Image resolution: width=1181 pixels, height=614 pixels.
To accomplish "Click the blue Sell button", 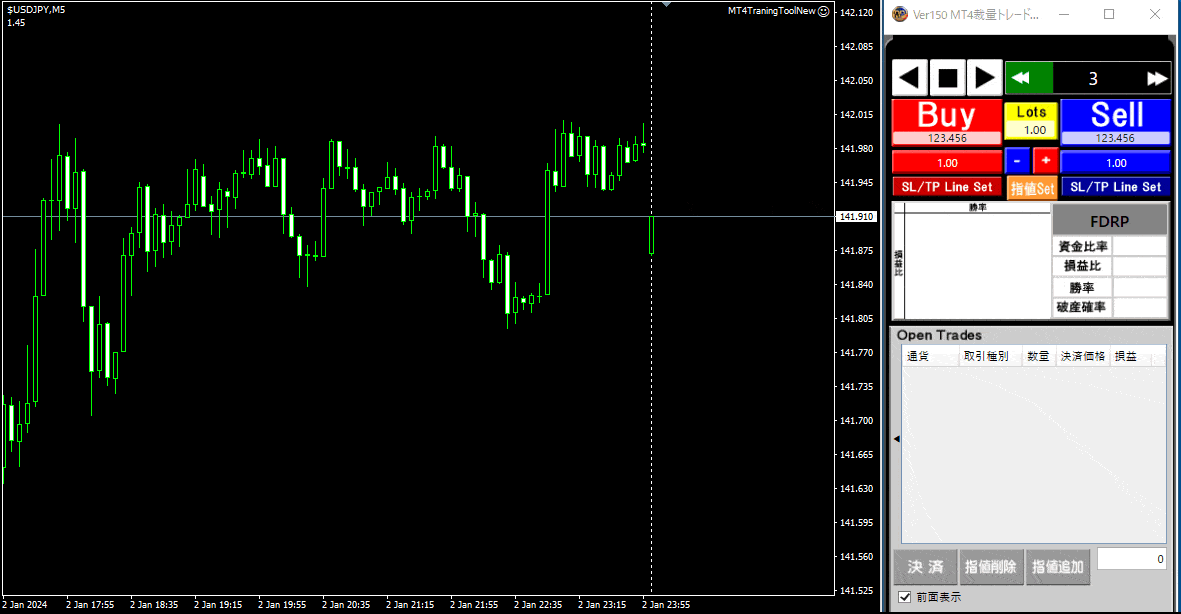I will point(1115,116).
